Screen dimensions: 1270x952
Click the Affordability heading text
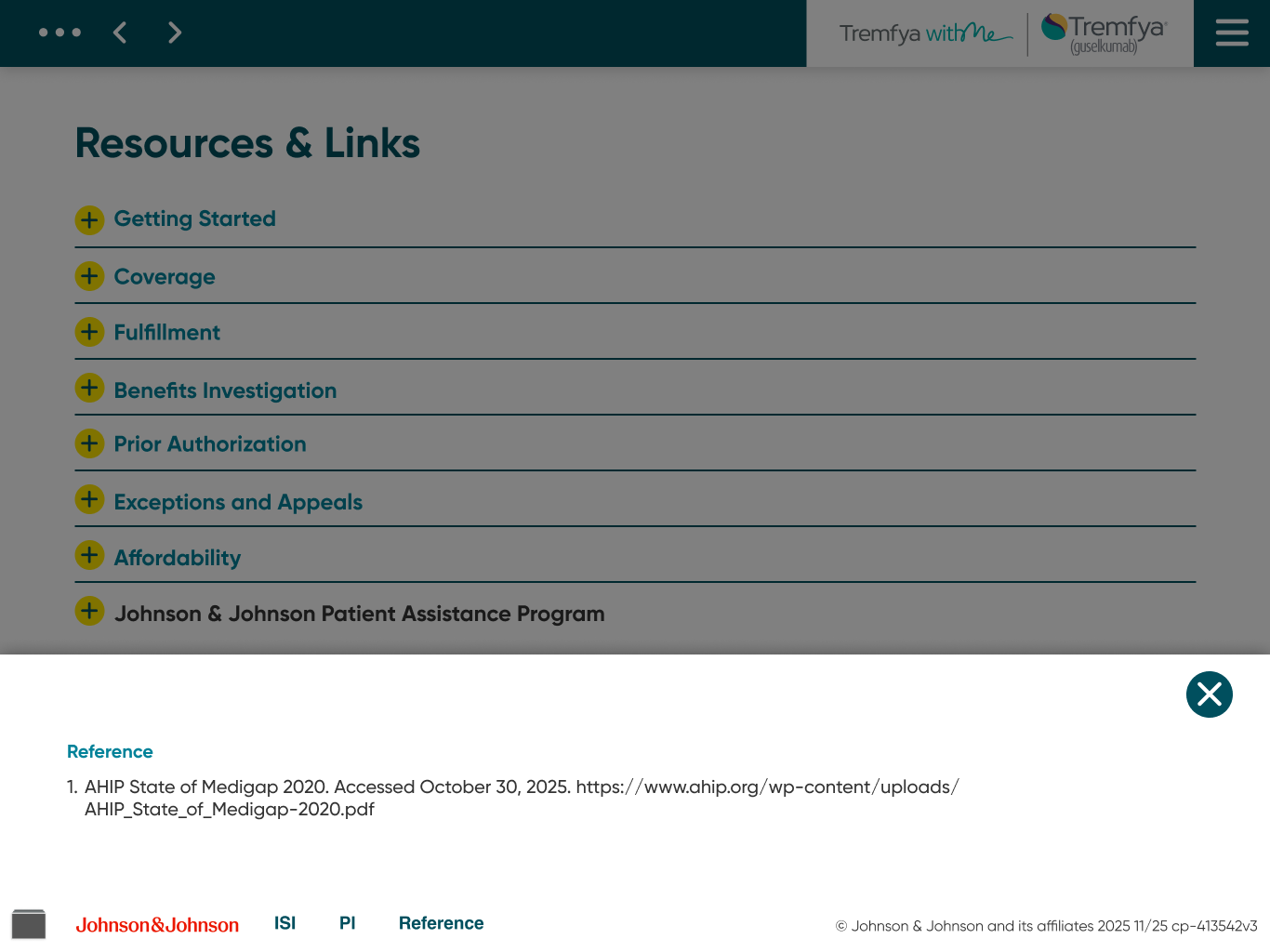pos(178,558)
